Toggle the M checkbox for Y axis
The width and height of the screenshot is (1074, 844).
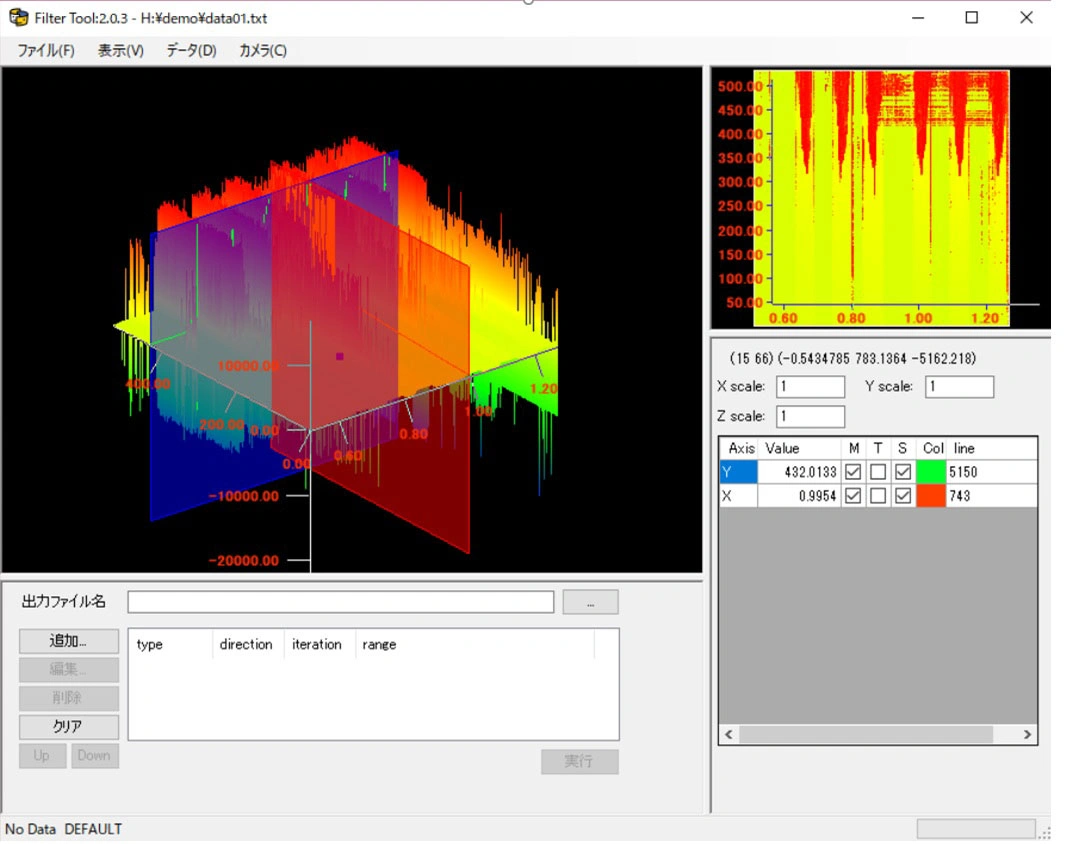[853, 471]
